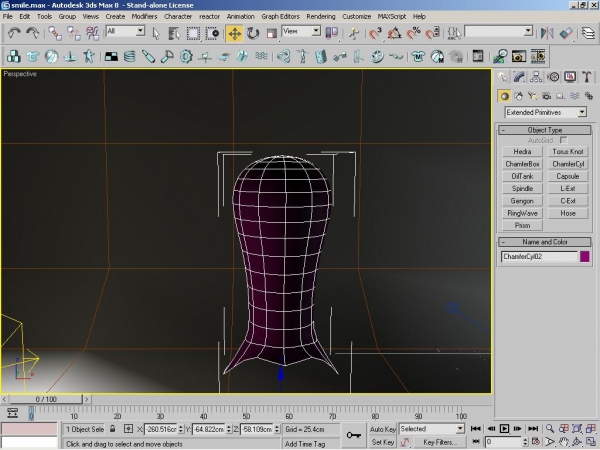Open the Named Selection Sets dropdown
The width and height of the screenshot is (600, 450).
[x=499, y=31]
